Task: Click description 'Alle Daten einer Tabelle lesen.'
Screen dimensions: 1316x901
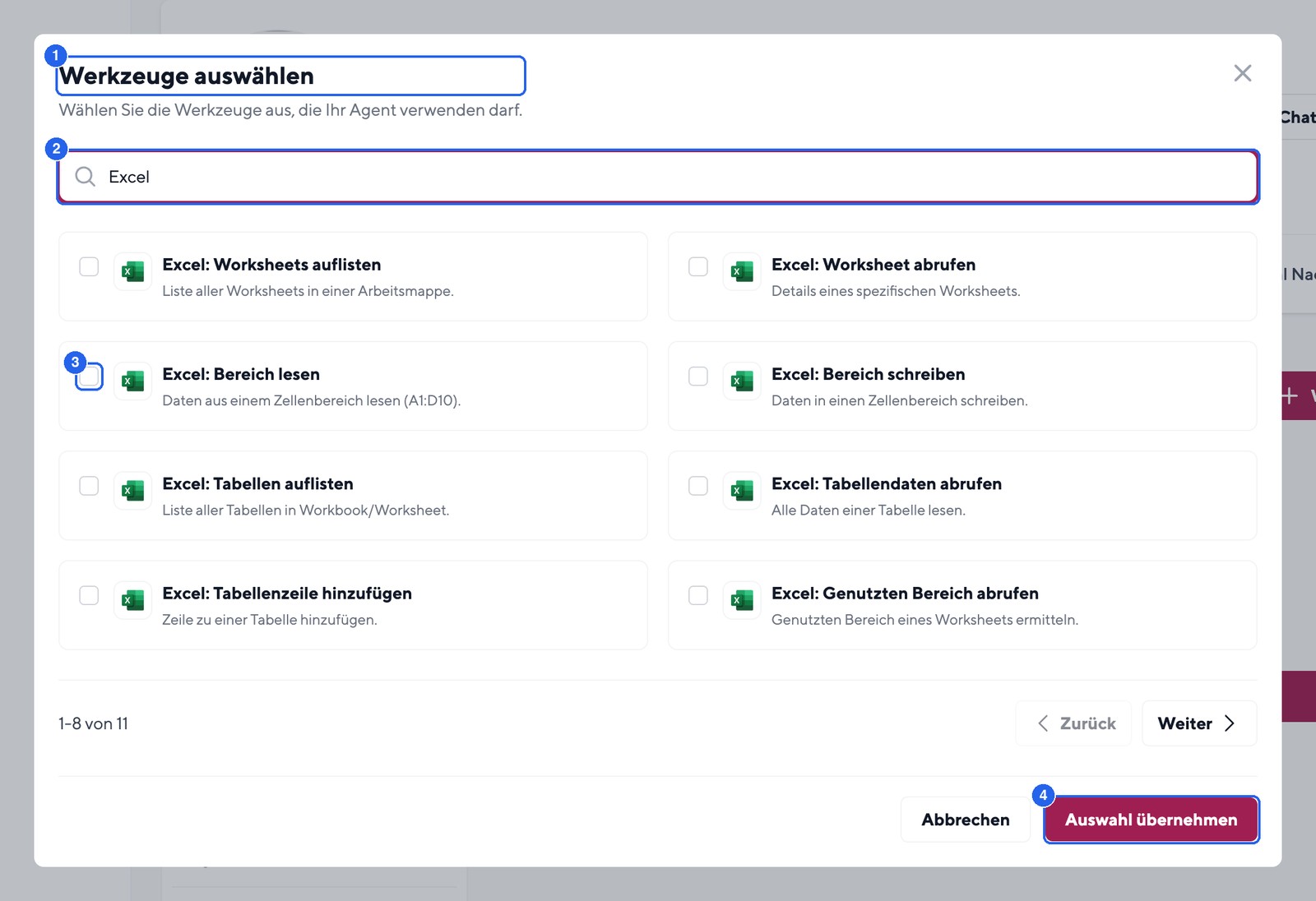Action: pos(869,510)
